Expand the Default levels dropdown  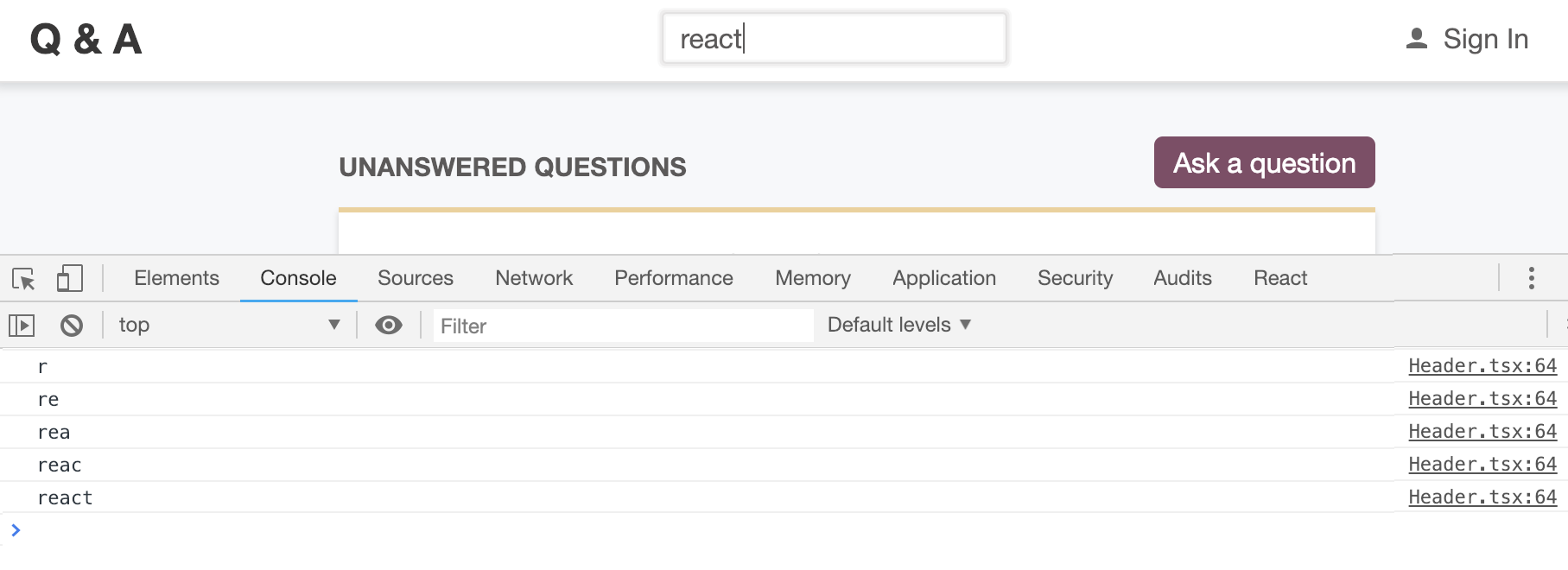(x=898, y=326)
